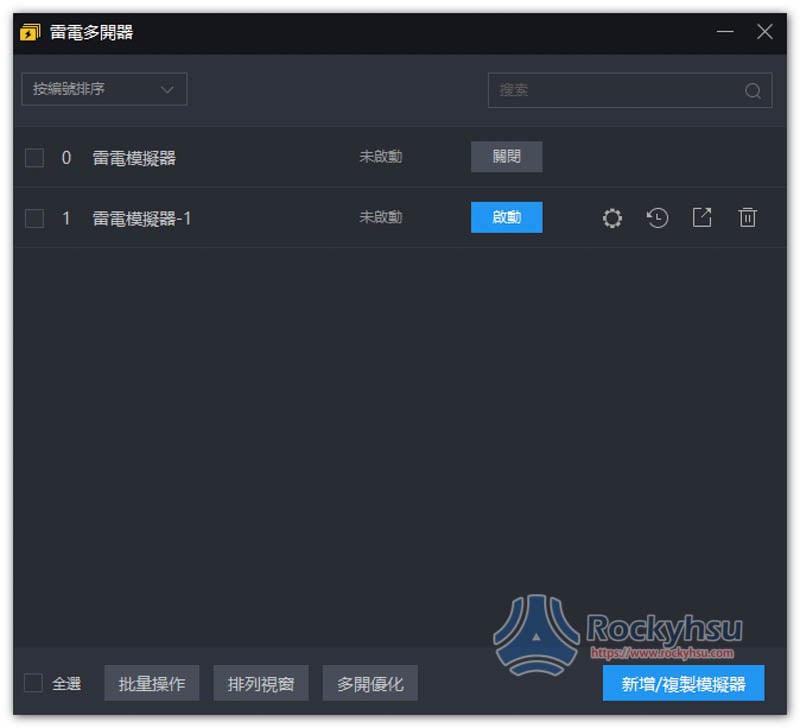This screenshot has height=728, width=800.
Task: Click index number 0 in the list
Action: click(66, 158)
